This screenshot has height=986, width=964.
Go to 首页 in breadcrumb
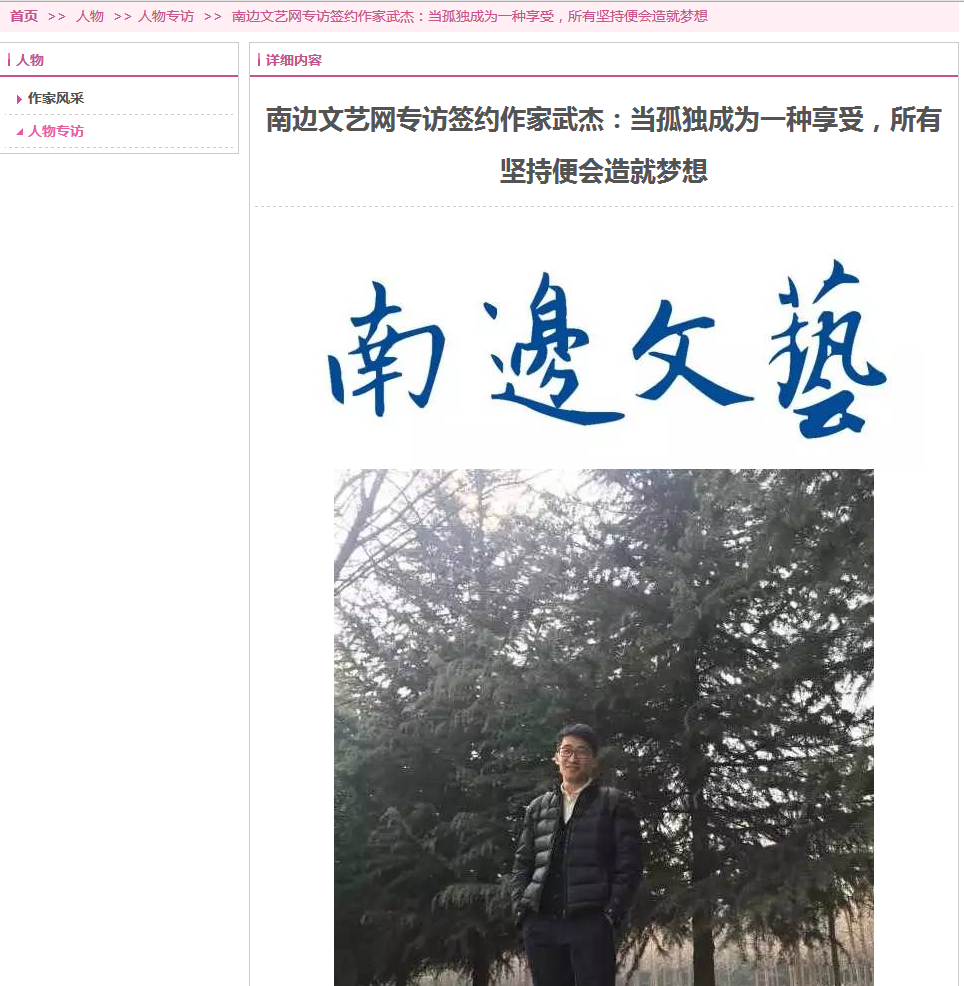(24, 16)
